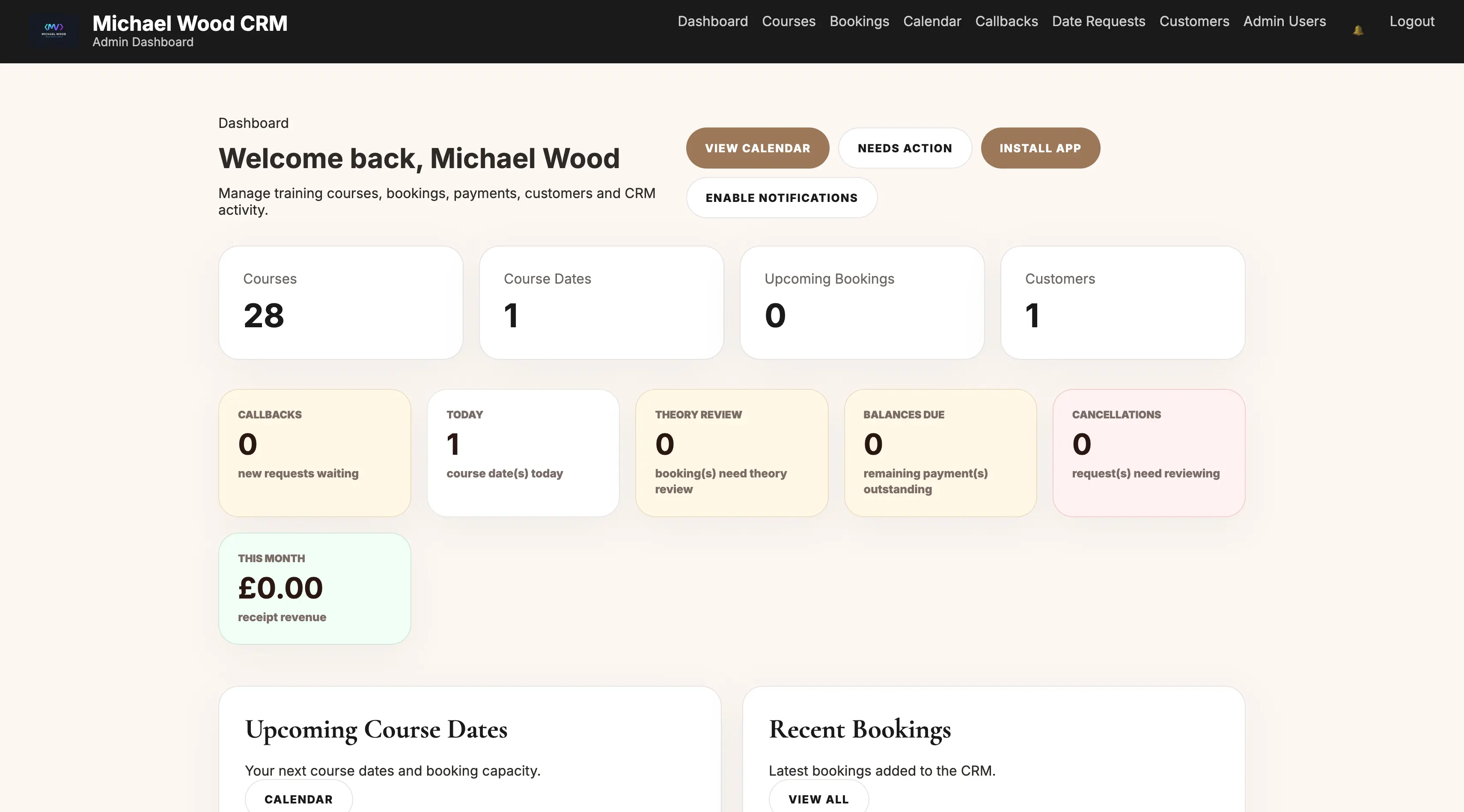The height and width of the screenshot is (812, 1464).
Task: Open the Balances Due card
Action: (940, 453)
